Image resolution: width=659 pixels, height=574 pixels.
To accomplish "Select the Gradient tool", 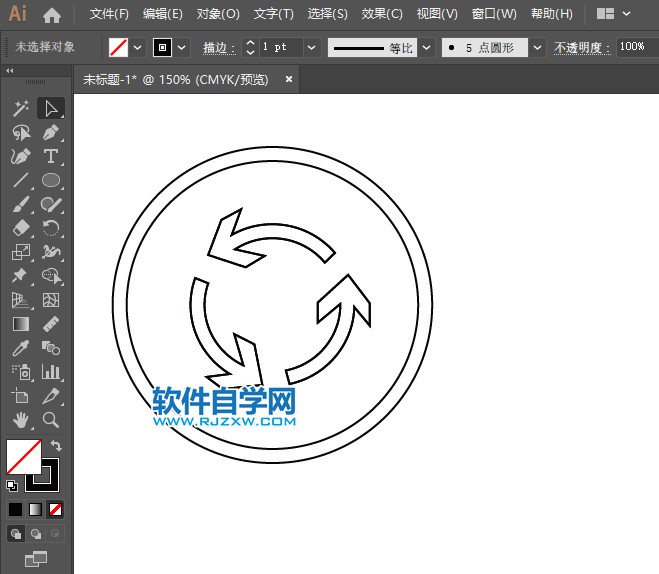I will coord(20,324).
